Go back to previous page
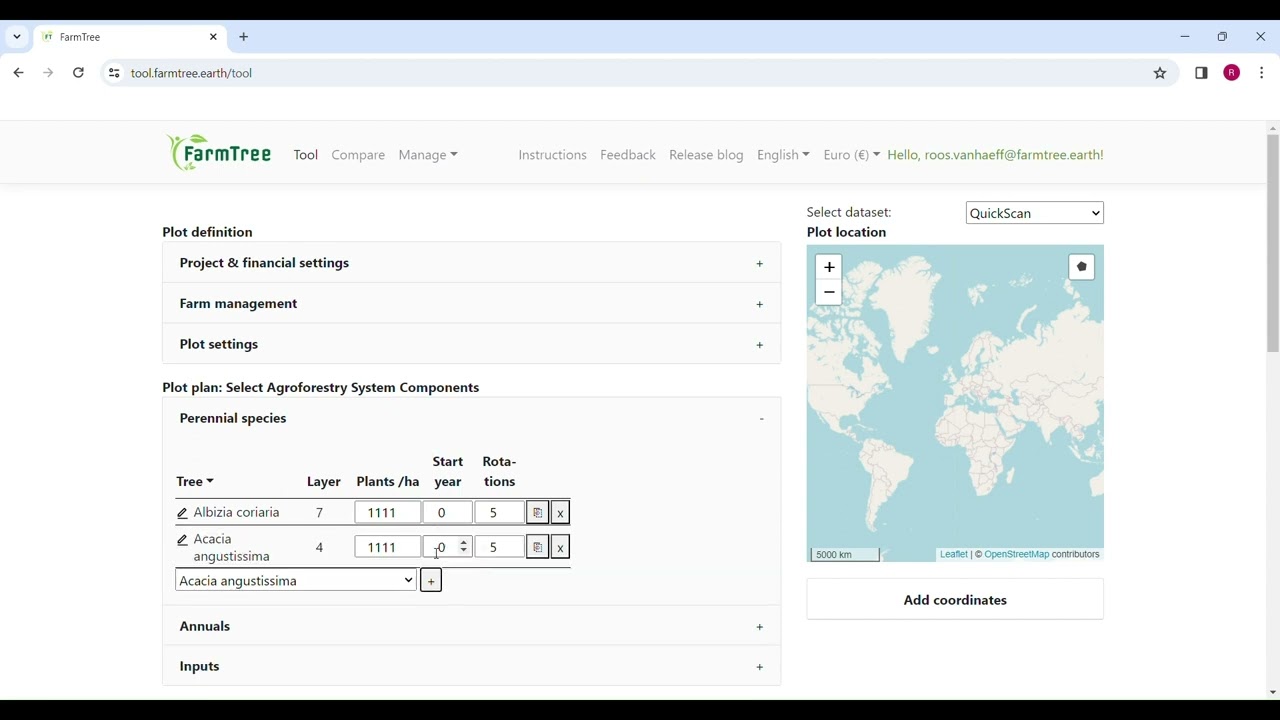 (18, 73)
